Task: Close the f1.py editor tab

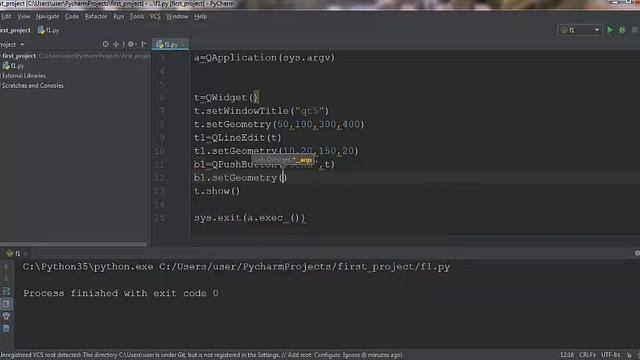Action: coord(184,44)
